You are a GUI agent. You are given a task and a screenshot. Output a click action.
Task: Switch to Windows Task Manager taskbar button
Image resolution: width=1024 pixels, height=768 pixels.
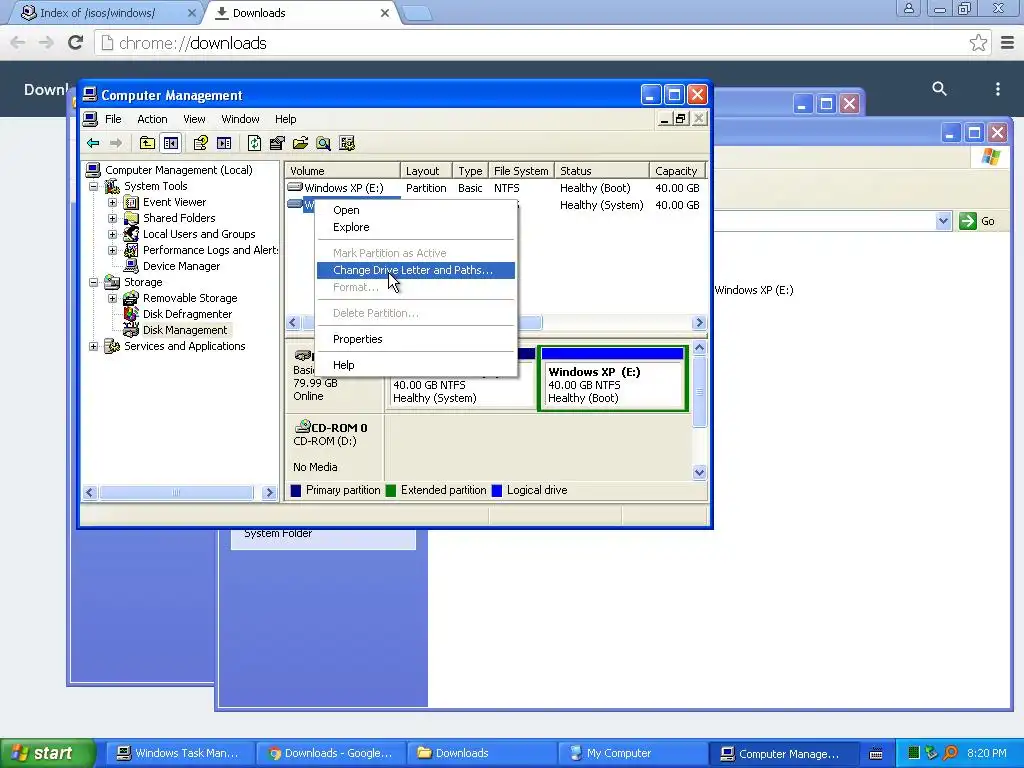pyautogui.click(x=178, y=753)
